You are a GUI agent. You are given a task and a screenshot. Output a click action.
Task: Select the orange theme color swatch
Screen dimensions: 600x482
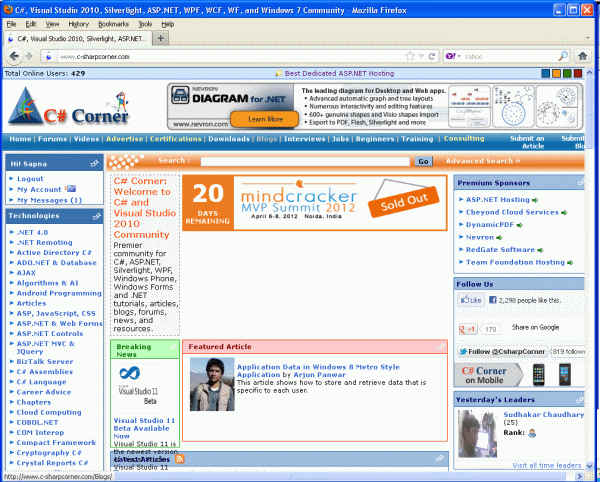coord(556,73)
